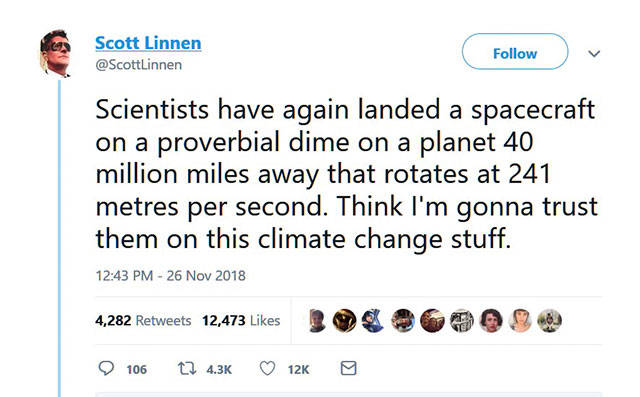Expand the tweet options chevron
640x397 pixels.
(594, 53)
